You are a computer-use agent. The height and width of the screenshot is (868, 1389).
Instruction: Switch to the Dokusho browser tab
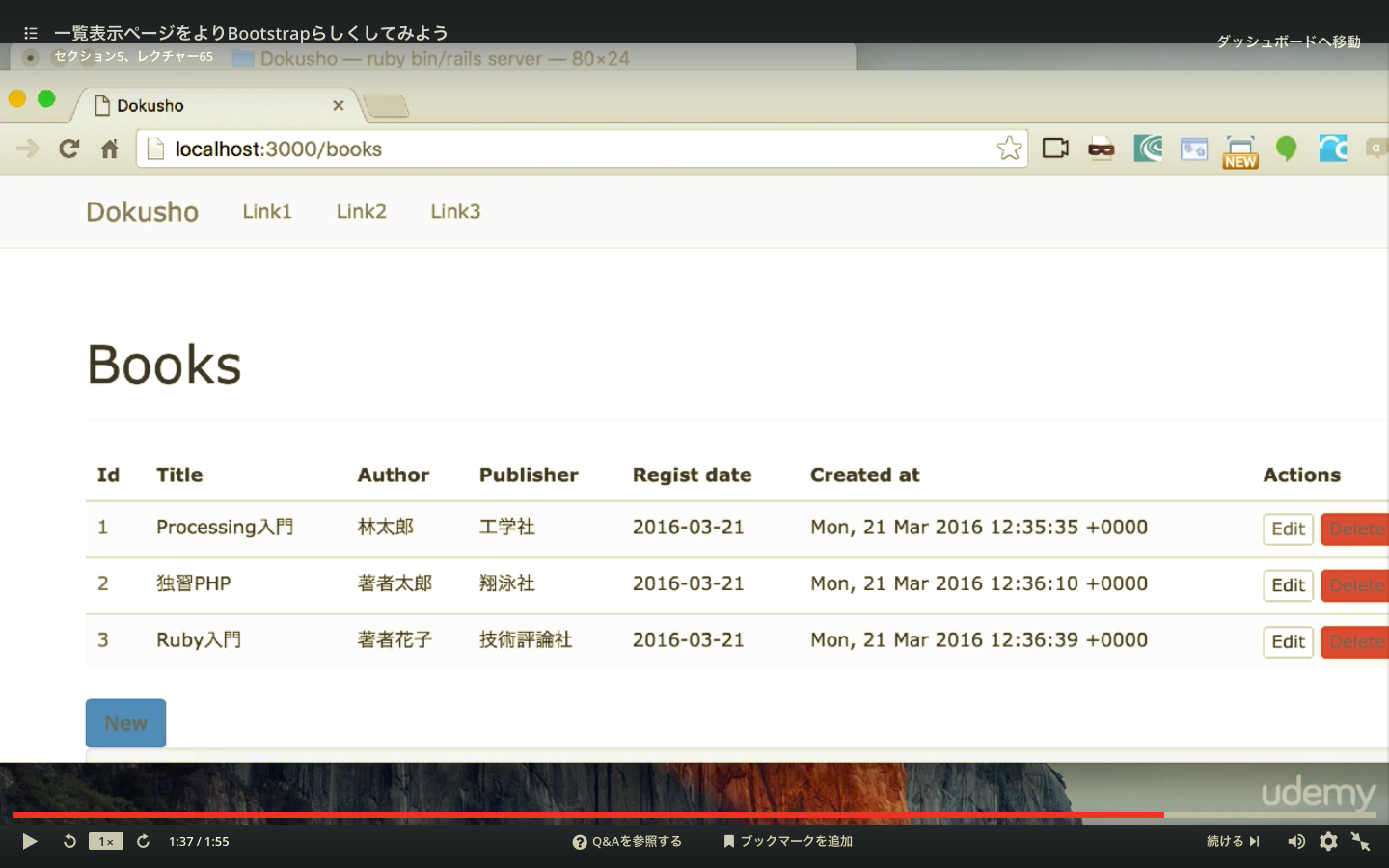pos(193,105)
